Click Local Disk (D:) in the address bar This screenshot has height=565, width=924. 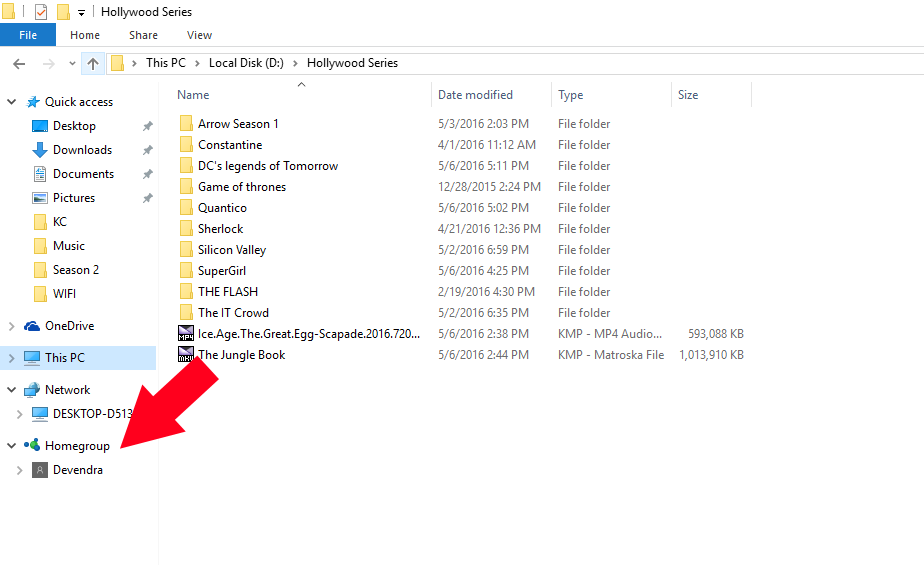246,63
